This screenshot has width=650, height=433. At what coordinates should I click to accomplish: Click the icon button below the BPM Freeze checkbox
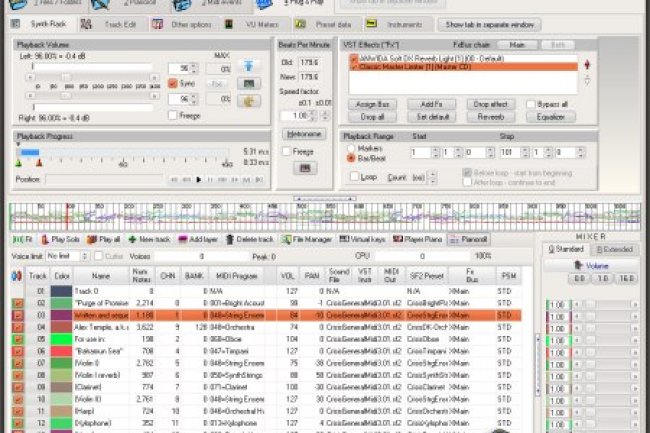click(305, 168)
